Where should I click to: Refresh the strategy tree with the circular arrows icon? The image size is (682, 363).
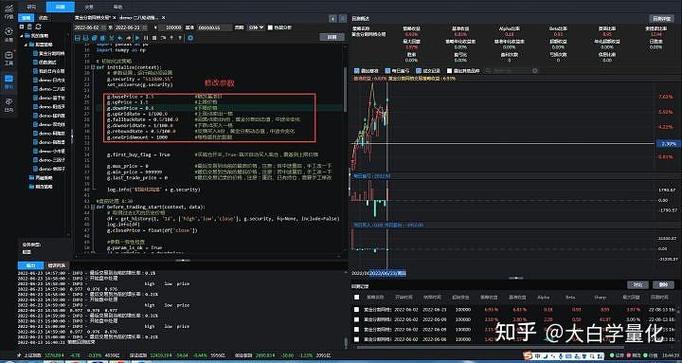(x=38, y=27)
